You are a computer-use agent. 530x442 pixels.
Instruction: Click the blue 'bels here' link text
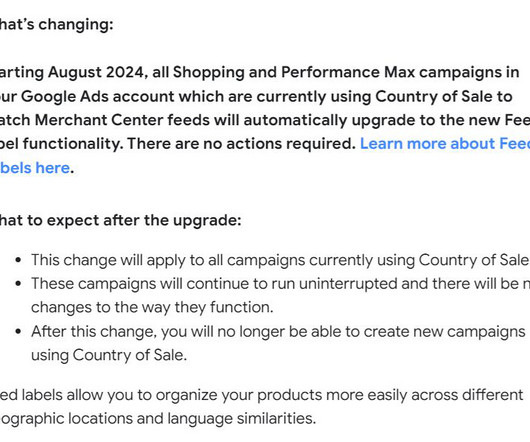[x=35, y=168]
